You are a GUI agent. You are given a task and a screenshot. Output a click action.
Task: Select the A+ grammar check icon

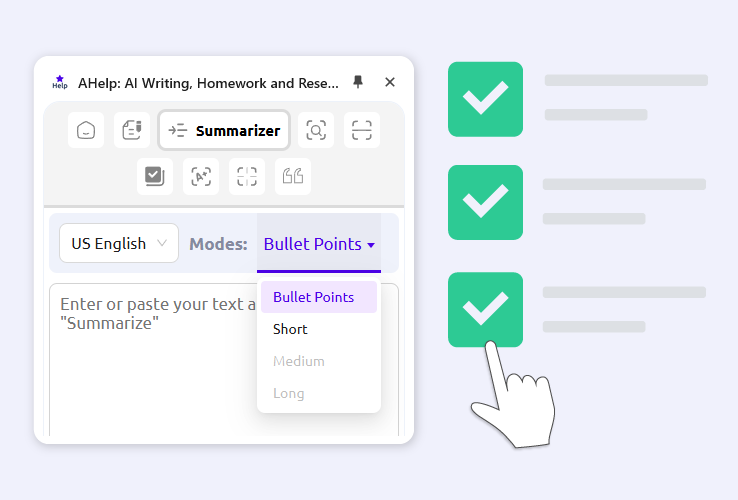coord(201,176)
